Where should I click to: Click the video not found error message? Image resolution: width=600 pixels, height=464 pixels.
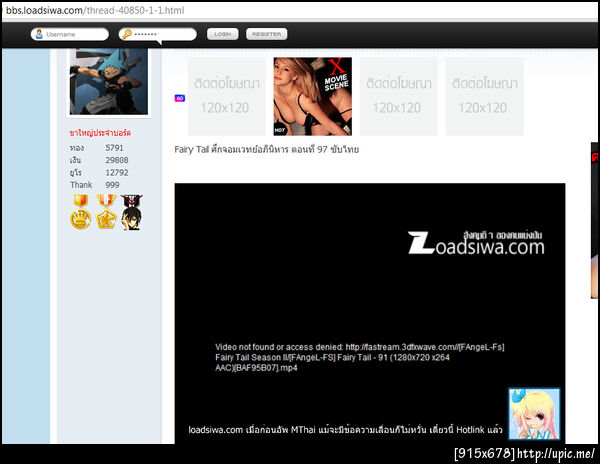360,357
